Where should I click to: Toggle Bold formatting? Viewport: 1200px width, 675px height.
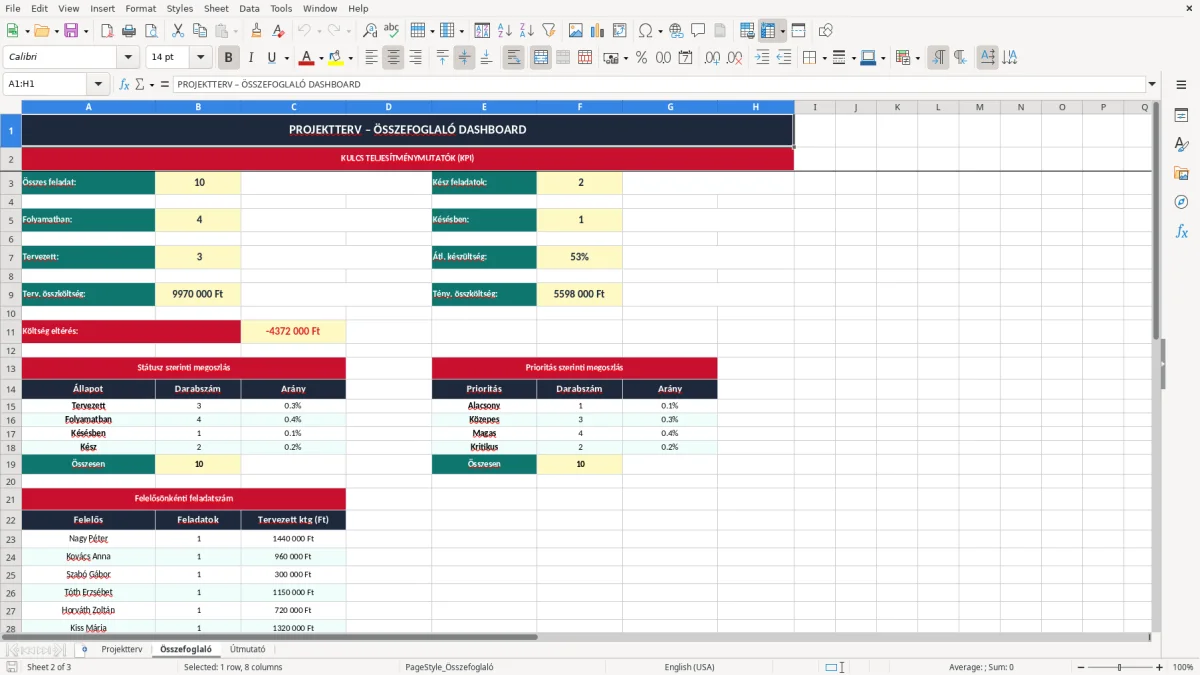pyautogui.click(x=228, y=58)
